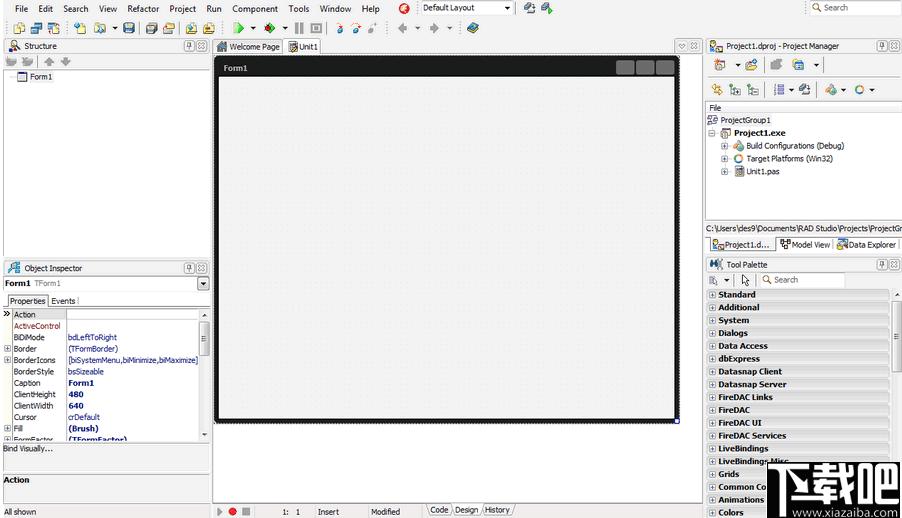Pin the Structure panel
Screen dimensions: 902x518
[189, 46]
